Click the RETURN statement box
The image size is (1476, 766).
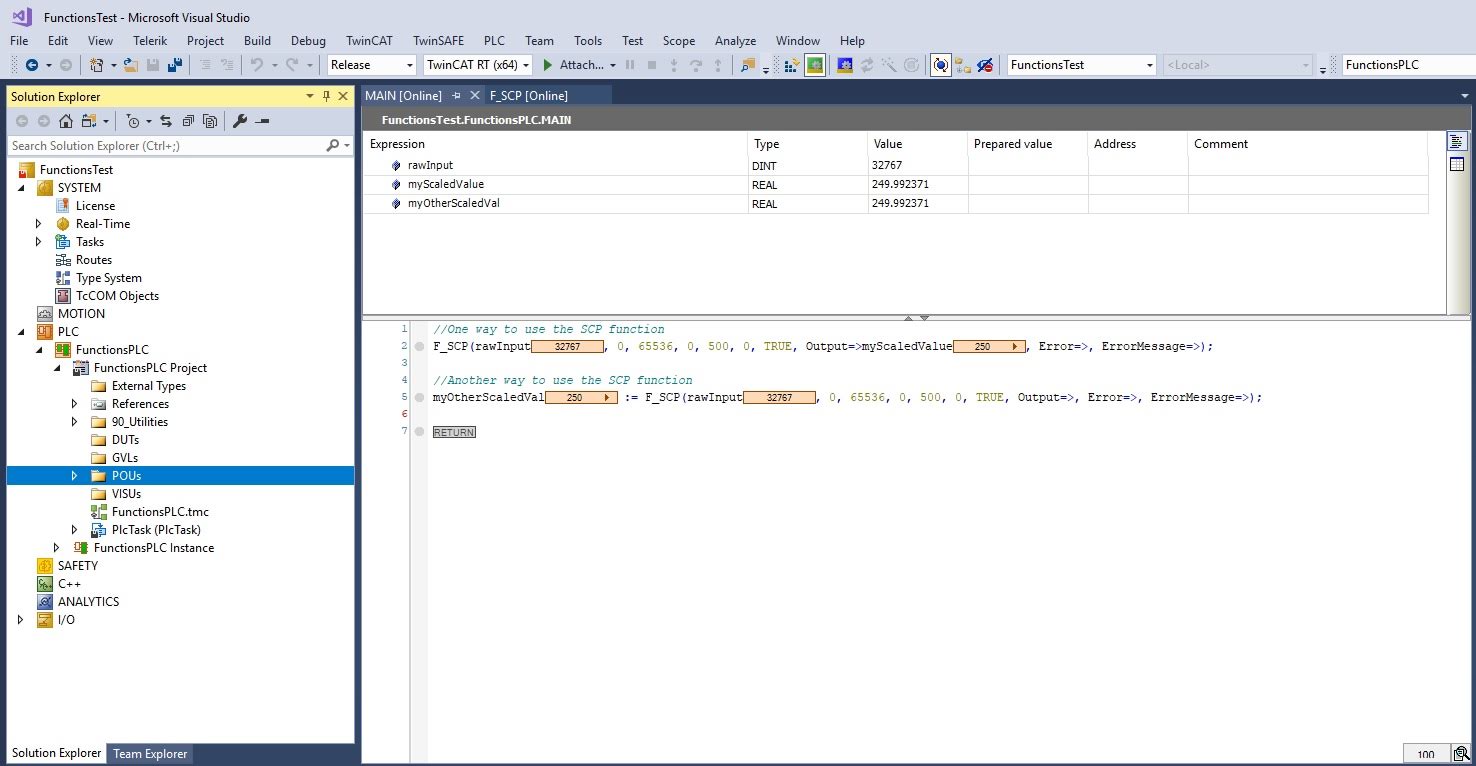click(x=454, y=432)
